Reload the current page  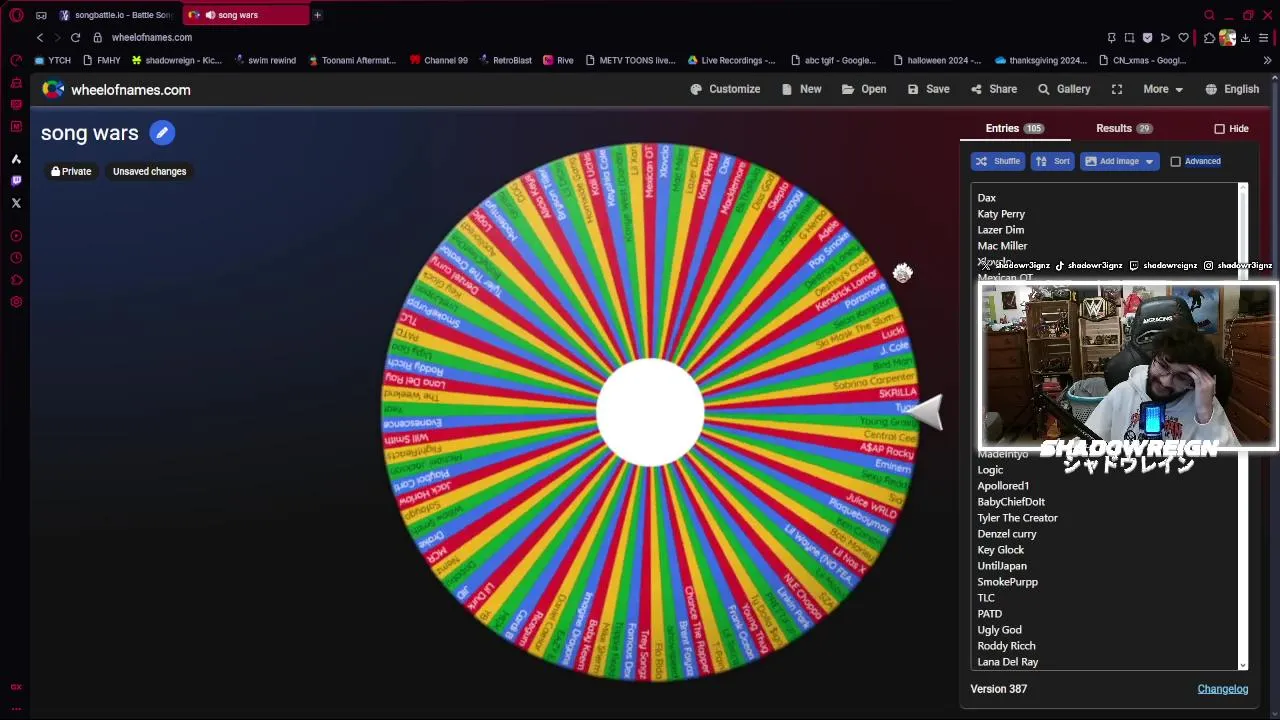tap(75, 37)
